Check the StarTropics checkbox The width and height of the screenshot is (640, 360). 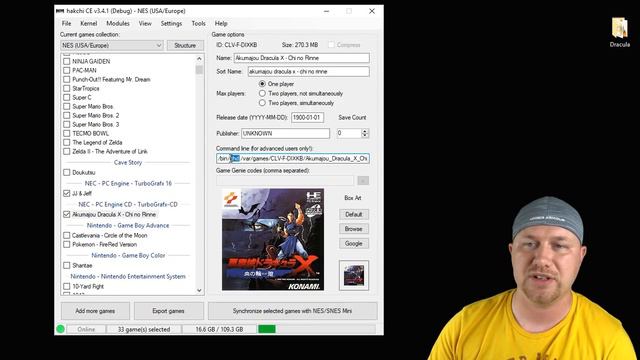(67, 88)
